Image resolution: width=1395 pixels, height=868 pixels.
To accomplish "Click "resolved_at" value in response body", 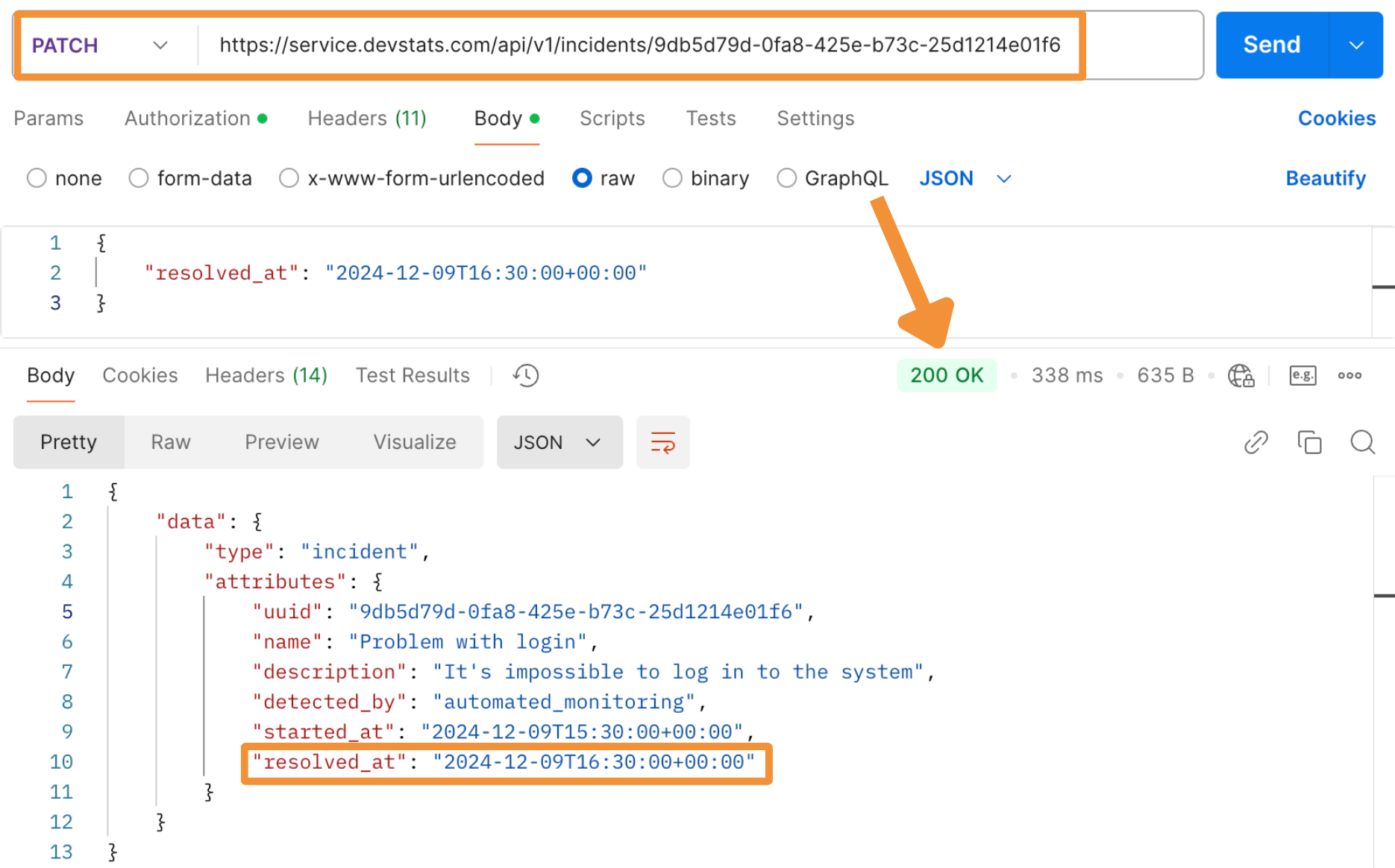I will pos(595,762).
